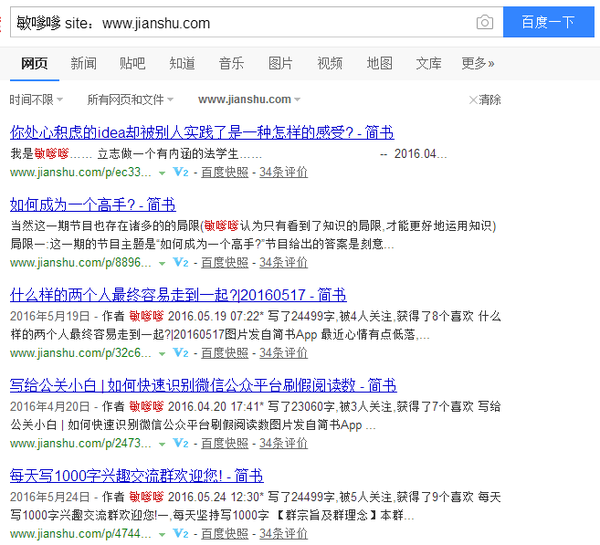Click snippet date 2016年5月24日
The image size is (600, 545).
[50, 497]
